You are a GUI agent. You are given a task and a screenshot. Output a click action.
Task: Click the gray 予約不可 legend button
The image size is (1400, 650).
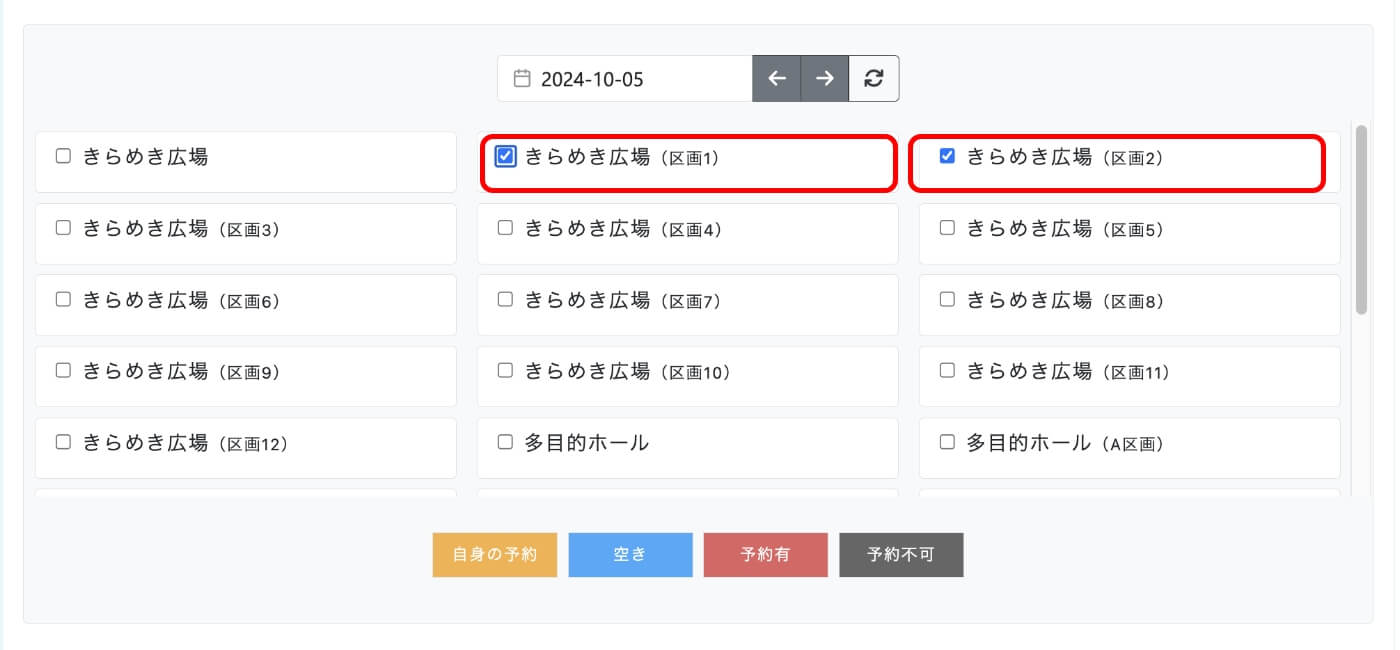901,554
